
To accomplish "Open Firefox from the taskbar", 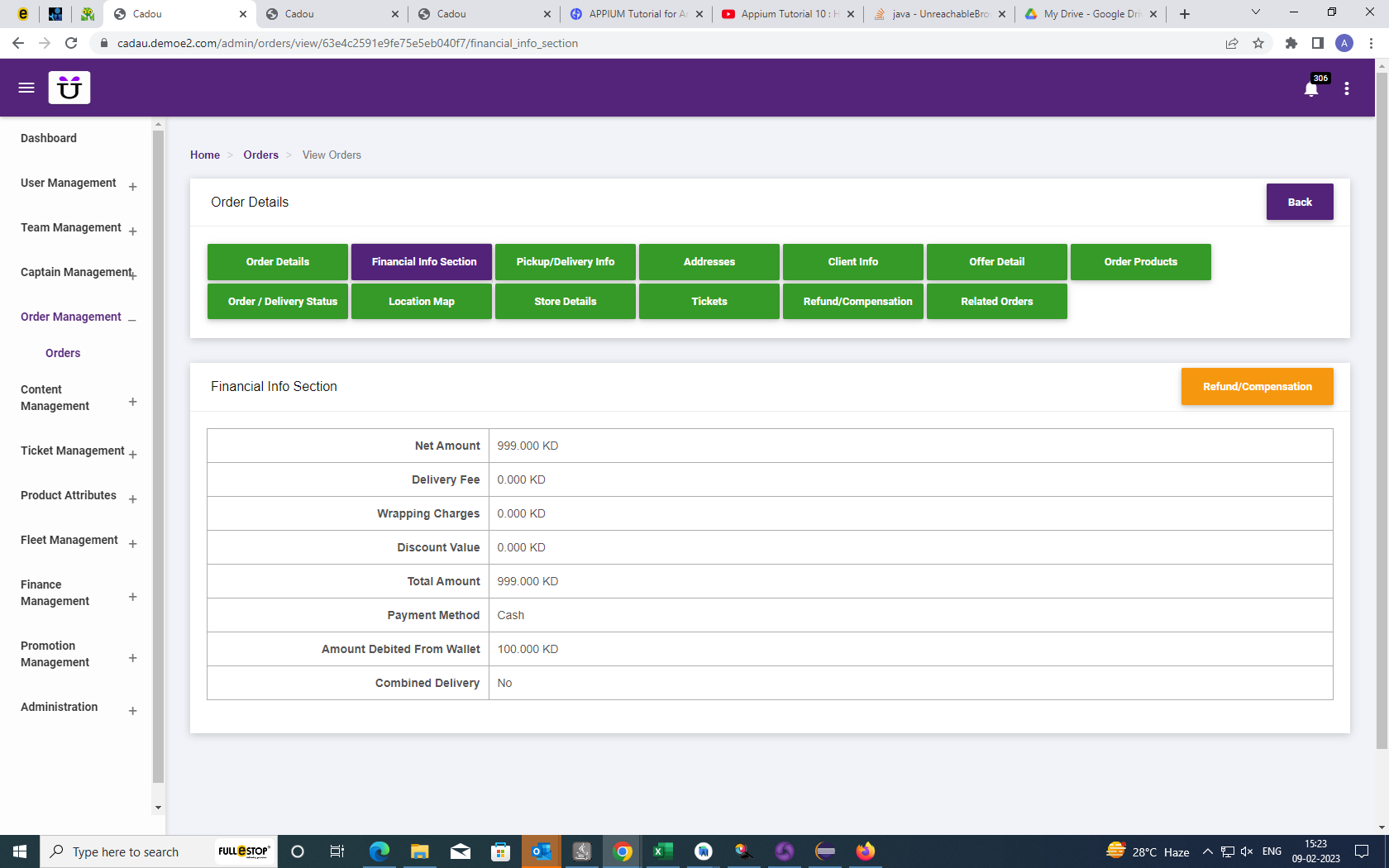I will click(x=866, y=851).
